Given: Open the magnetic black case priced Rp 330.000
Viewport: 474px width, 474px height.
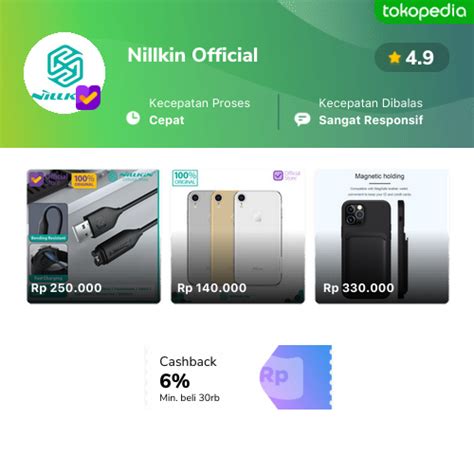Looking at the screenshot, I should (382, 236).
